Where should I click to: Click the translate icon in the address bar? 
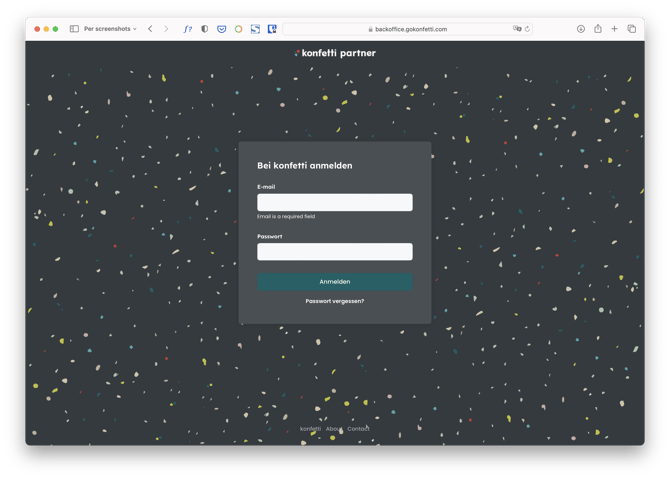pos(517,29)
